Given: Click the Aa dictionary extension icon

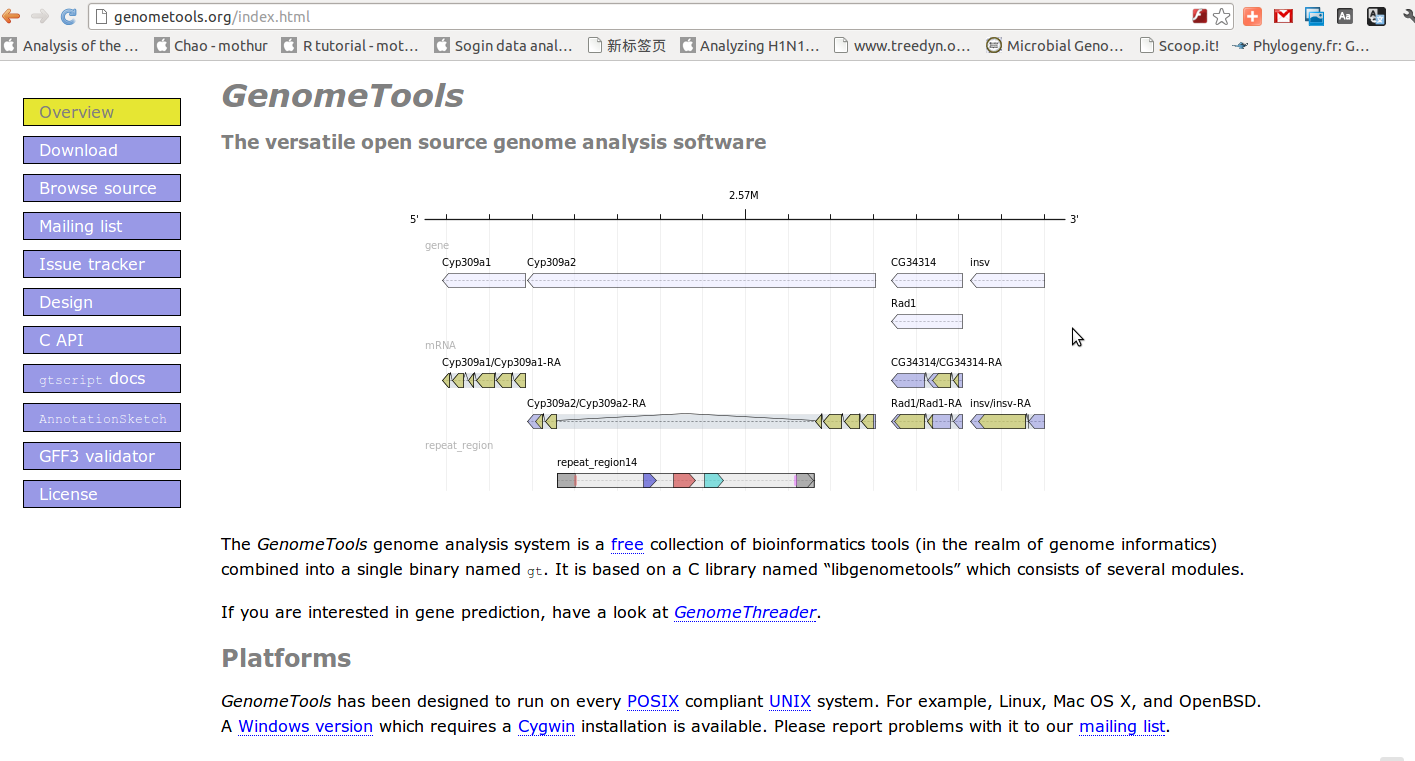Looking at the screenshot, I should (1345, 16).
